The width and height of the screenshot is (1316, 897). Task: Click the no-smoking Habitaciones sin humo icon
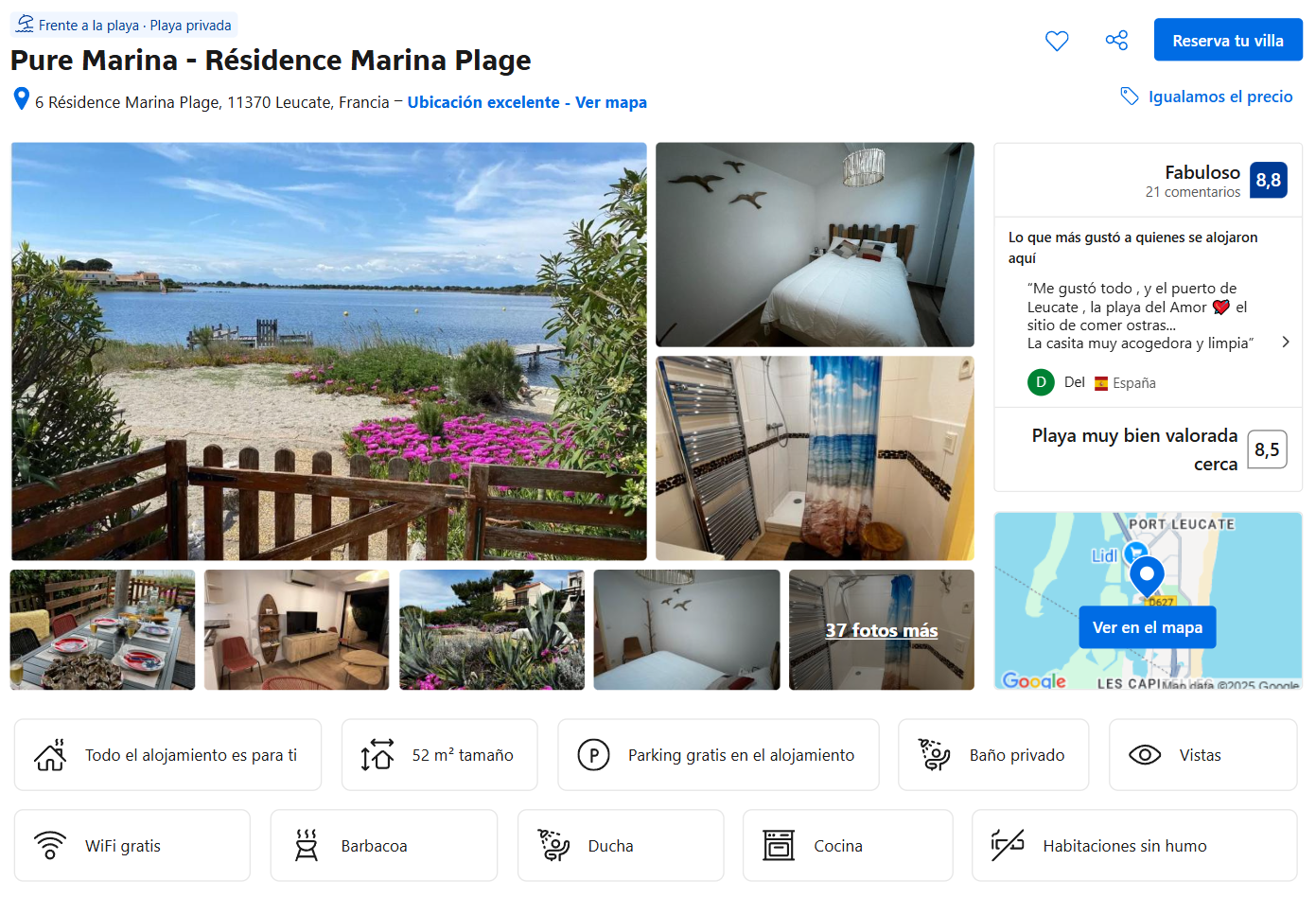tap(1008, 845)
